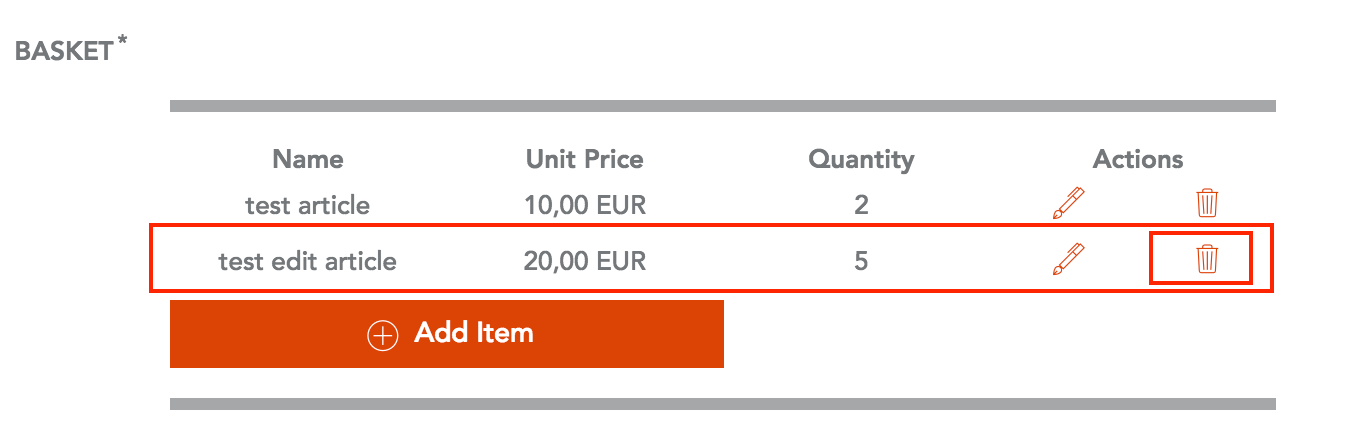Click the 20,00 EUR unit price
Viewport: 1372px width, 438px height.
(585, 262)
